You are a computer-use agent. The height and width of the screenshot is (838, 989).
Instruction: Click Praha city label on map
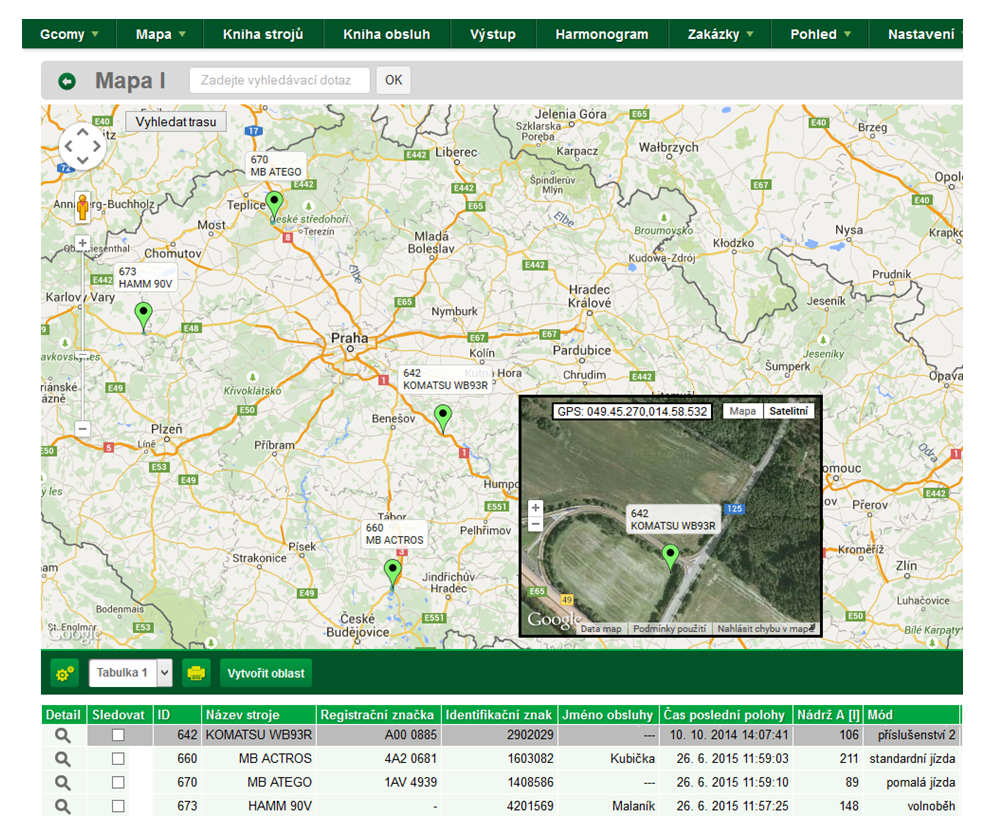coord(349,339)
